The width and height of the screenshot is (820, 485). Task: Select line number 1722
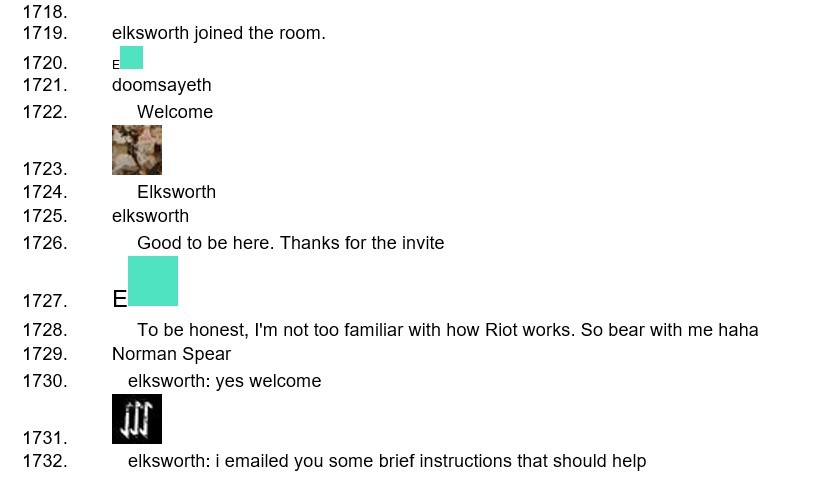click(x=45, y=112)
